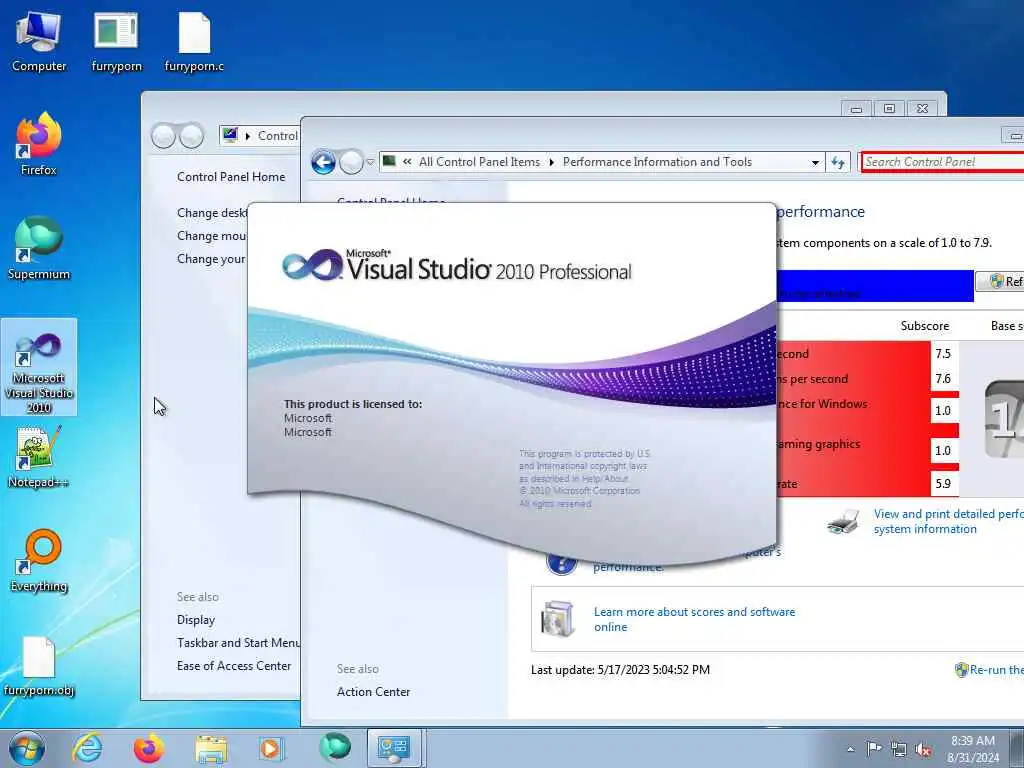Click the Visual Studio 2010 splash screen logo
1024x768 pixels.
(456, 266)
